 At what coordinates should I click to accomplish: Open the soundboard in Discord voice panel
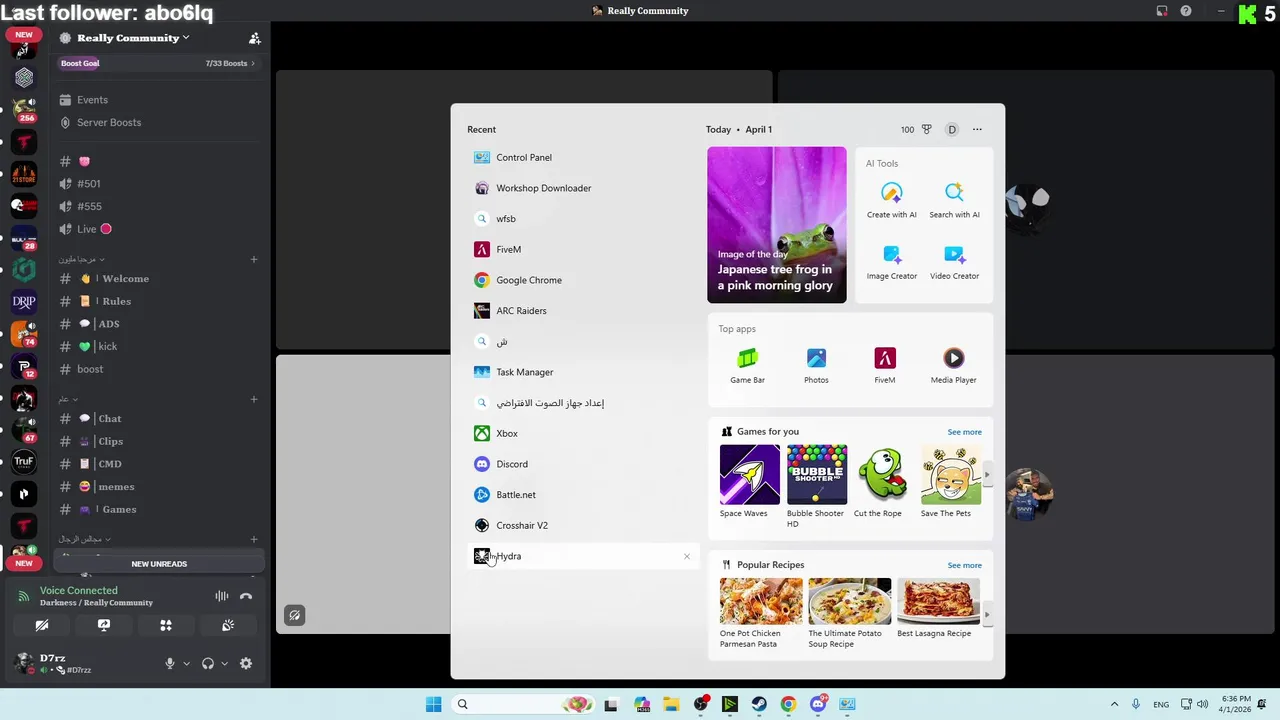click(228, 625)
